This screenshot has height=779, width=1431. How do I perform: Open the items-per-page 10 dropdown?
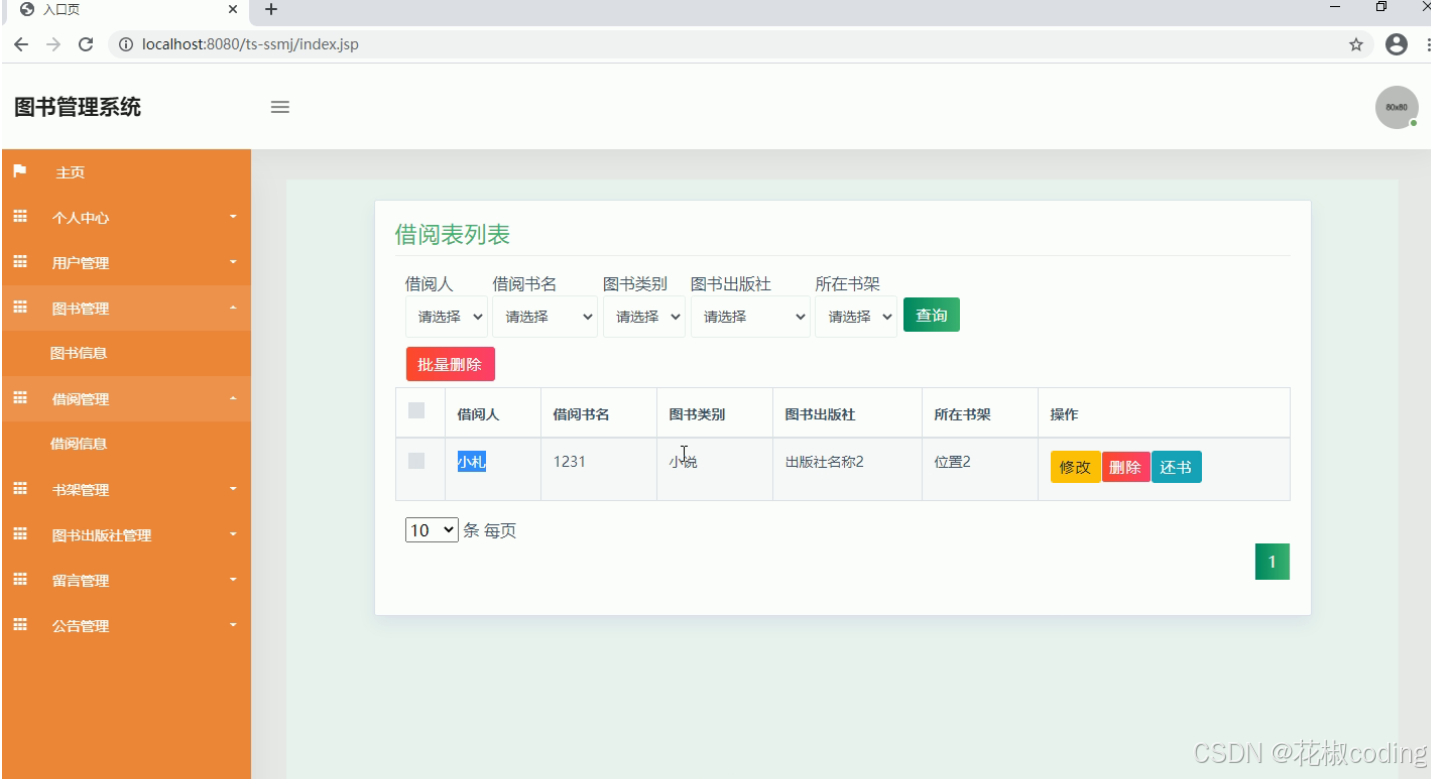coord(430,530)
